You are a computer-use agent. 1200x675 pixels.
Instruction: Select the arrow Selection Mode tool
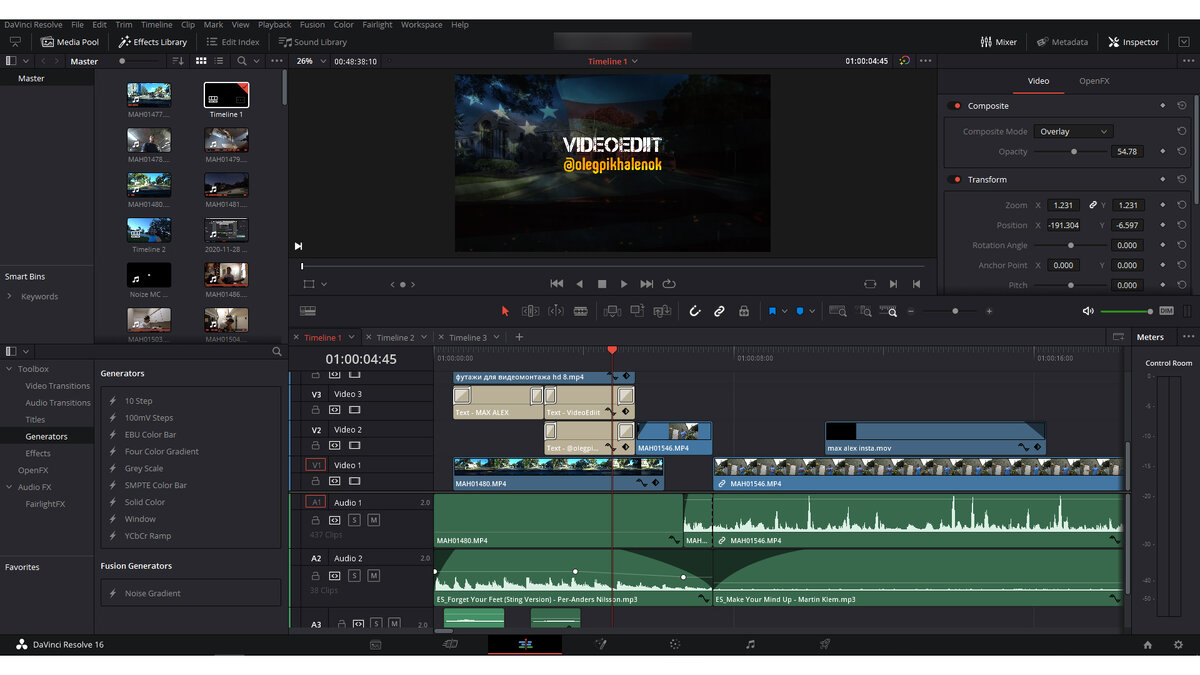point(505,311)
